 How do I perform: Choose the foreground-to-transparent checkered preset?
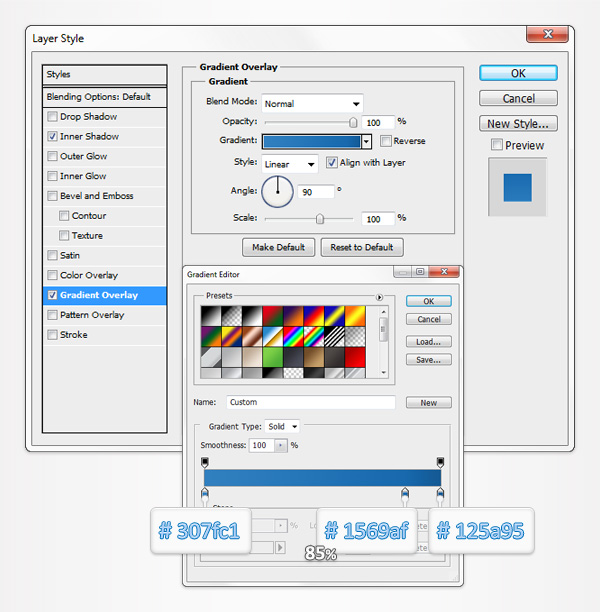point(231,316)
